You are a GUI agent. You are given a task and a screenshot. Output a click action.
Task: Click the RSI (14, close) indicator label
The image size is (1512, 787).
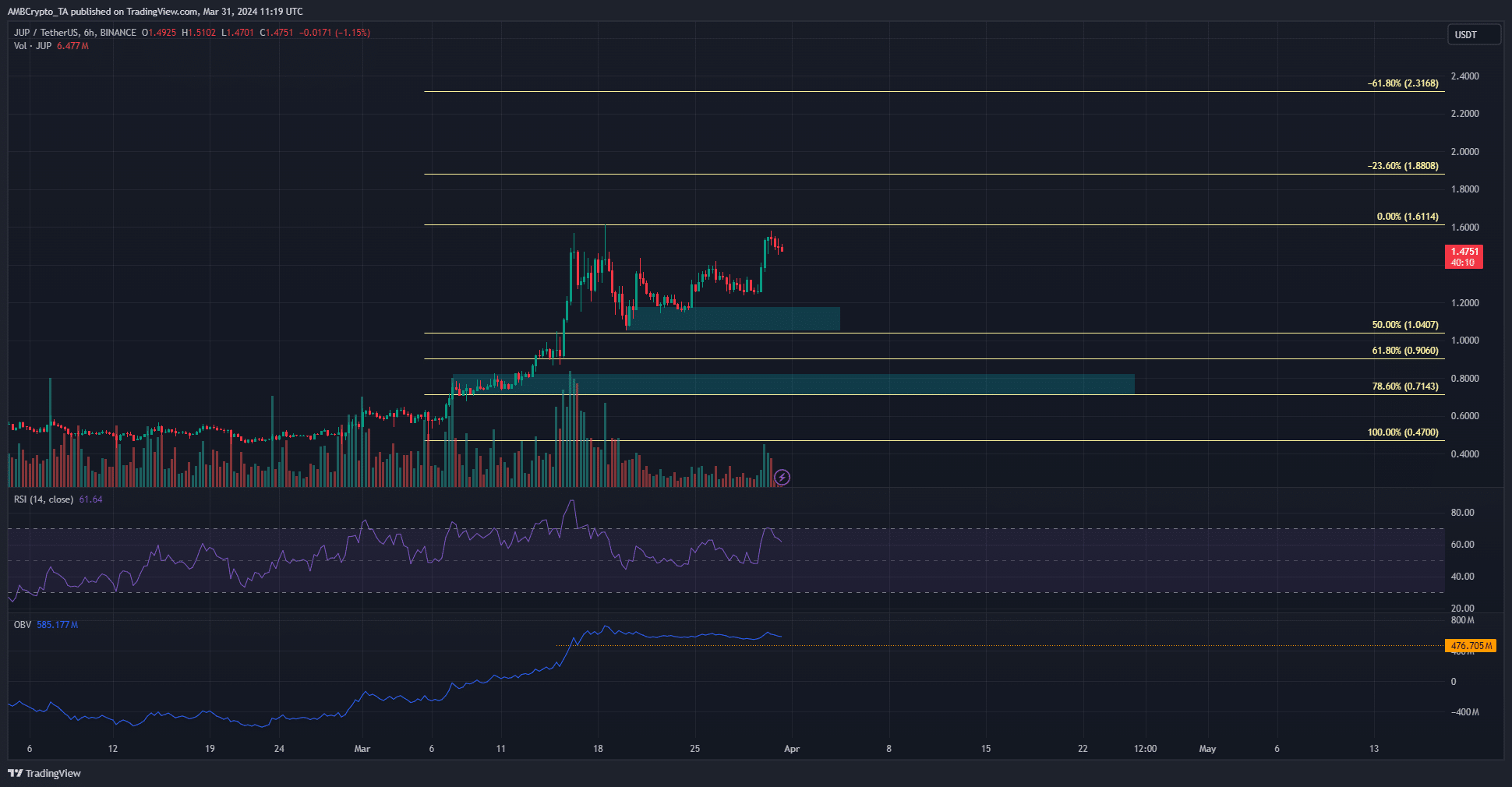(x=44, y=499)
